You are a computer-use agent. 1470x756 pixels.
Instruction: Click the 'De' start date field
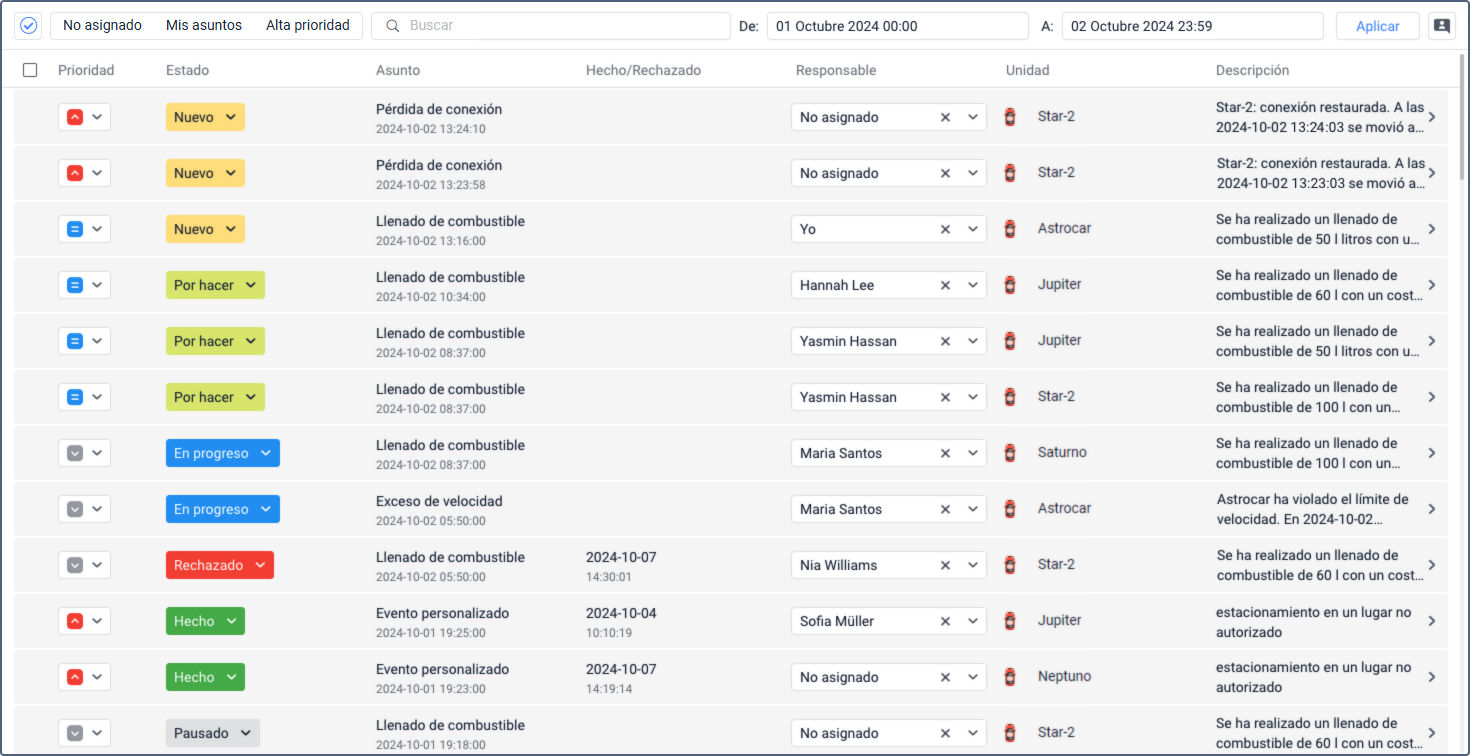tap(898, 26)
